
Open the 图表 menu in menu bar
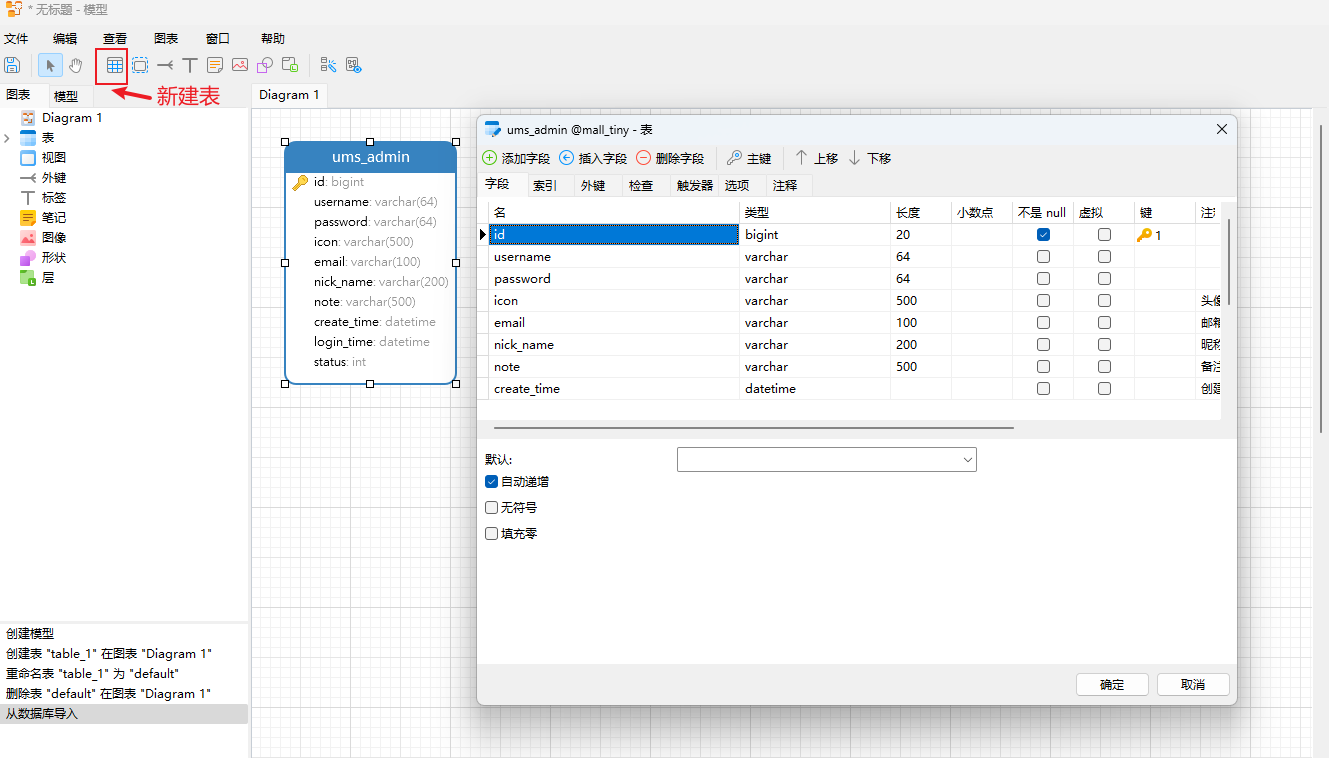tap(166, 39)
